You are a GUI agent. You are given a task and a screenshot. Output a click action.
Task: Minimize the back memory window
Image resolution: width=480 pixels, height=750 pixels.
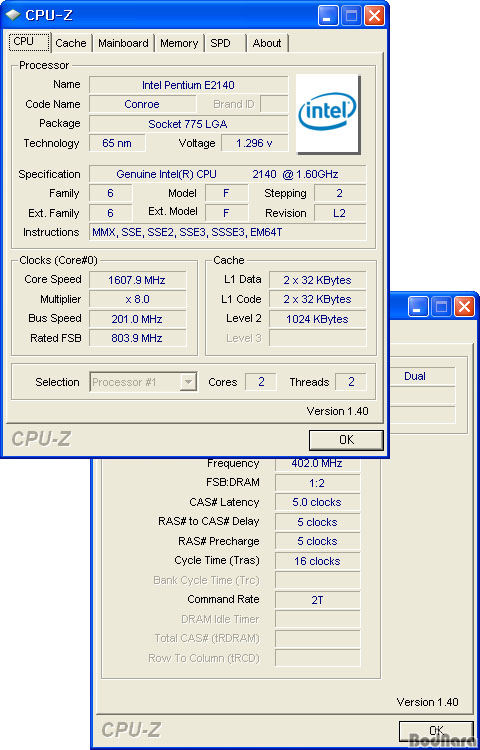tap(417, 307)
